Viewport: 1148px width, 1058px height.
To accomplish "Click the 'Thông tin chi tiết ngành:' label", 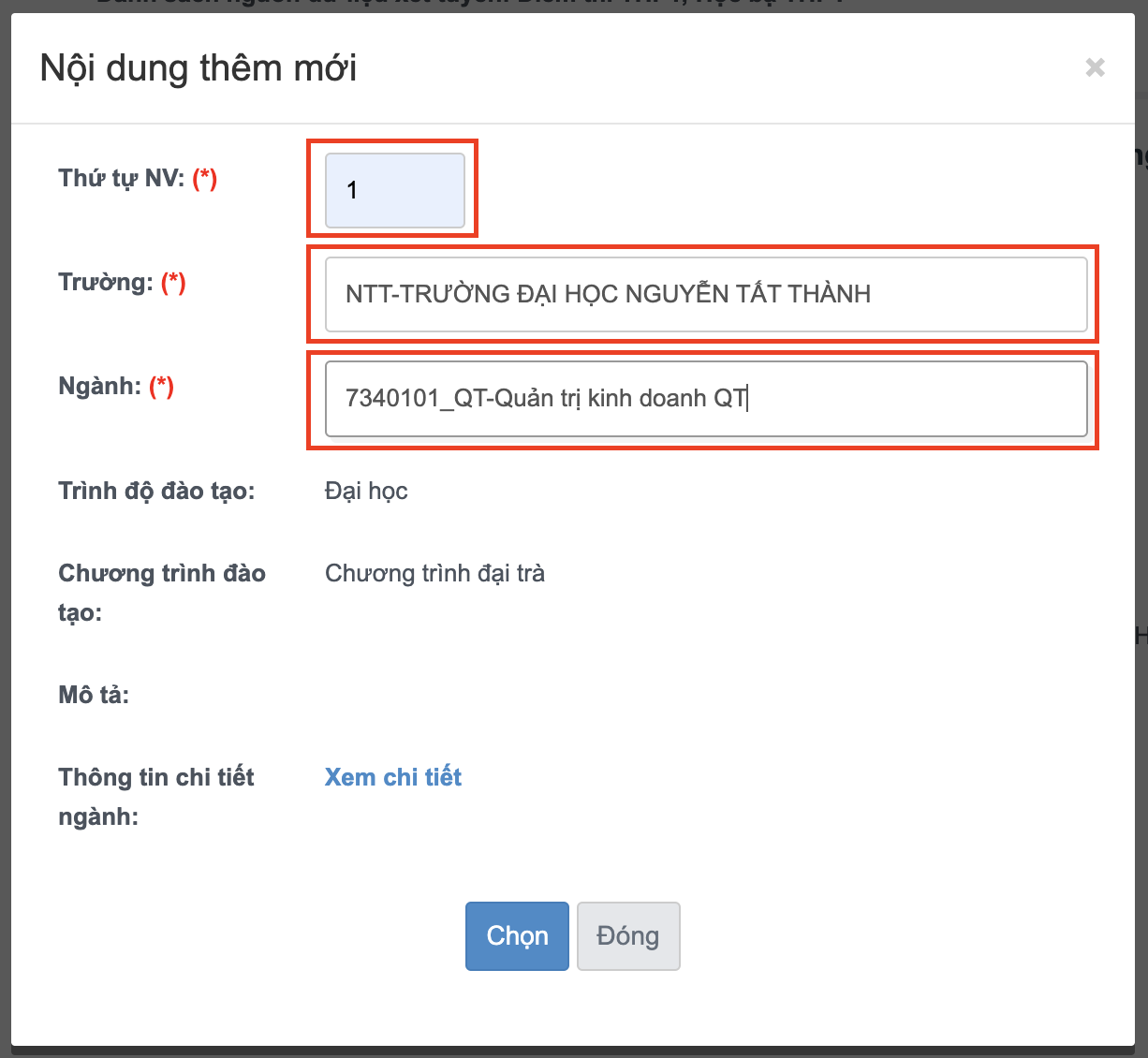I will click(x=155, y=796).
